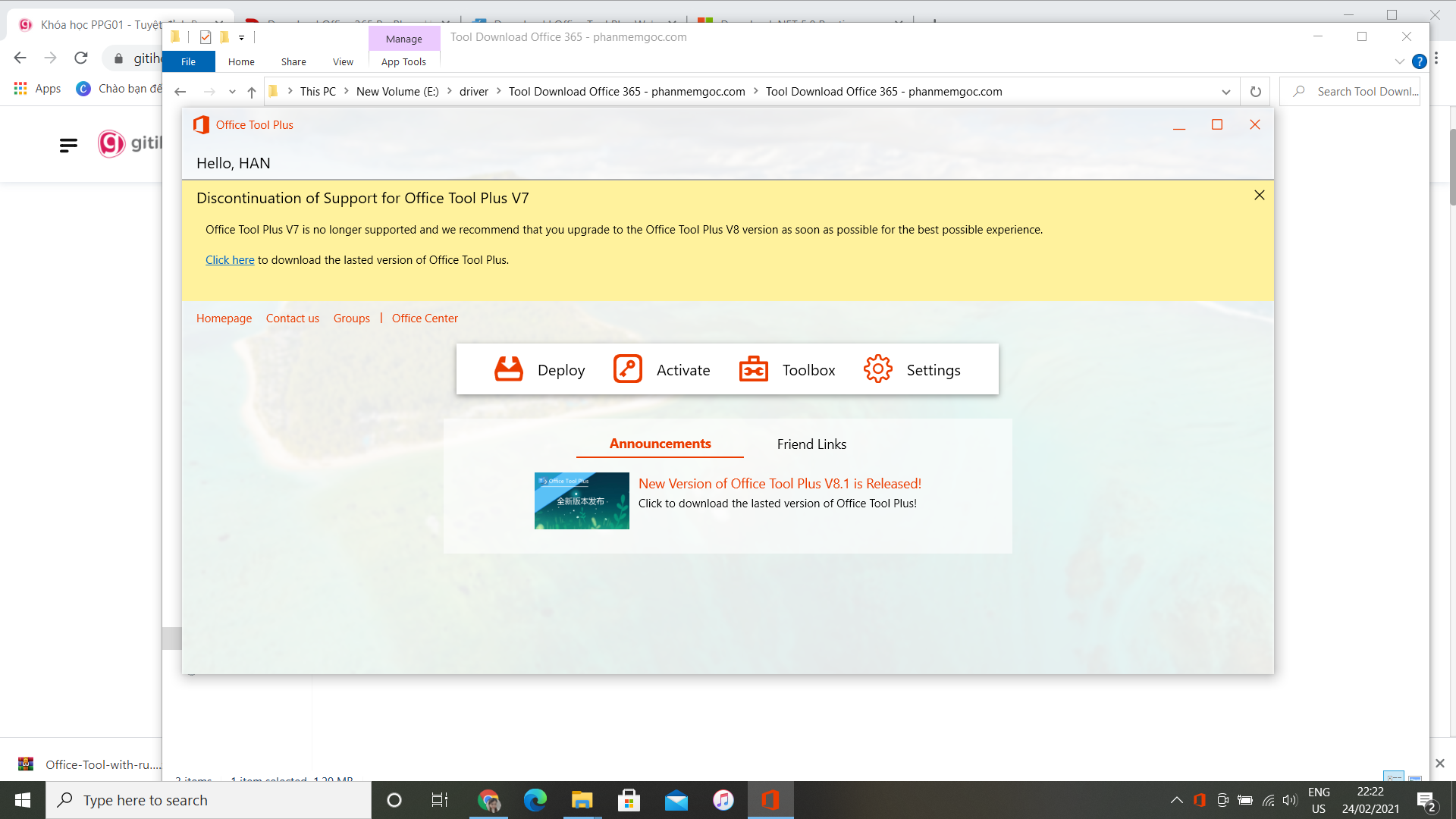The height and width of the screenshot is (819, 1456).
Task: Open the App Tools ribbon tab
Action: coord(403,62)
